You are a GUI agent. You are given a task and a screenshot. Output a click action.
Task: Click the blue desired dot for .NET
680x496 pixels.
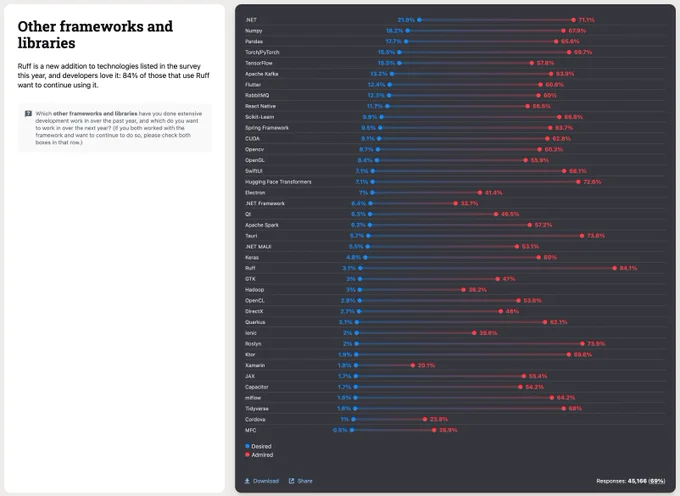(419, 19)
